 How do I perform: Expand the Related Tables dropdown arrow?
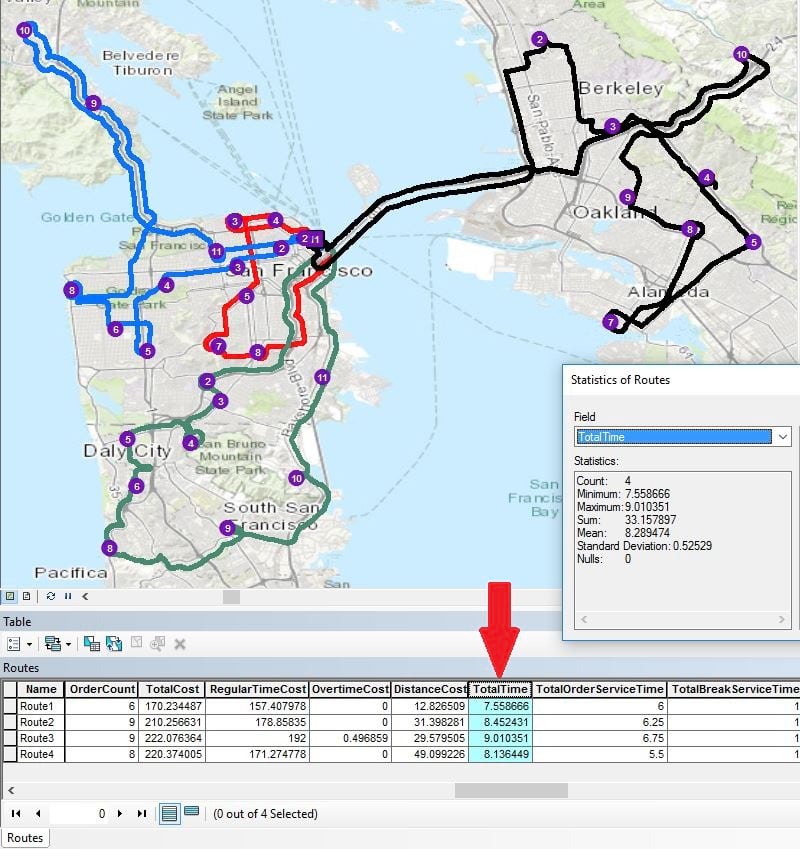click(67, 643)
